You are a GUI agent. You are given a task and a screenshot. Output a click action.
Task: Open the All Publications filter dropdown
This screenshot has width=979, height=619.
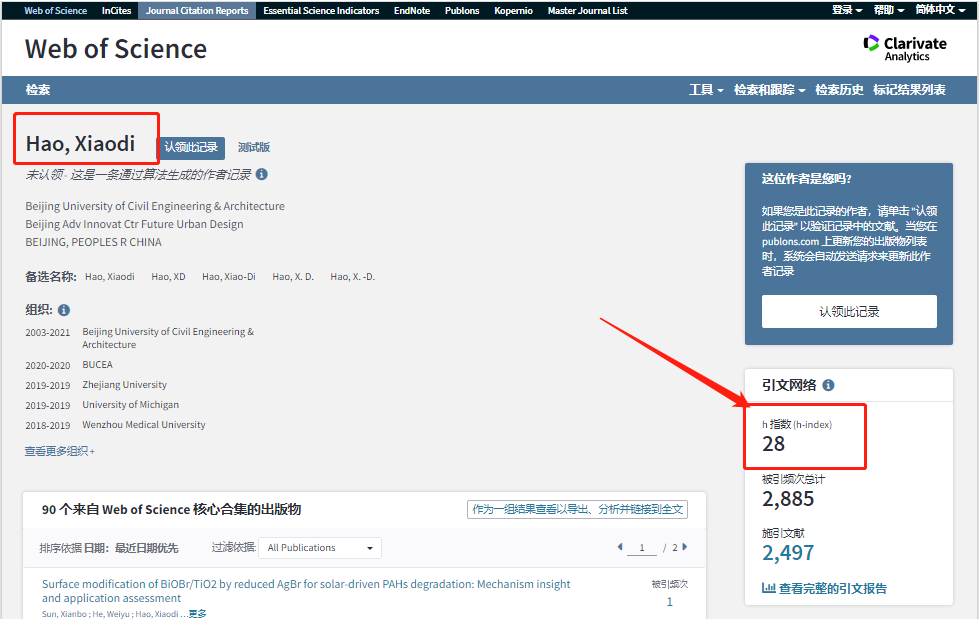[x=320, y=548]
